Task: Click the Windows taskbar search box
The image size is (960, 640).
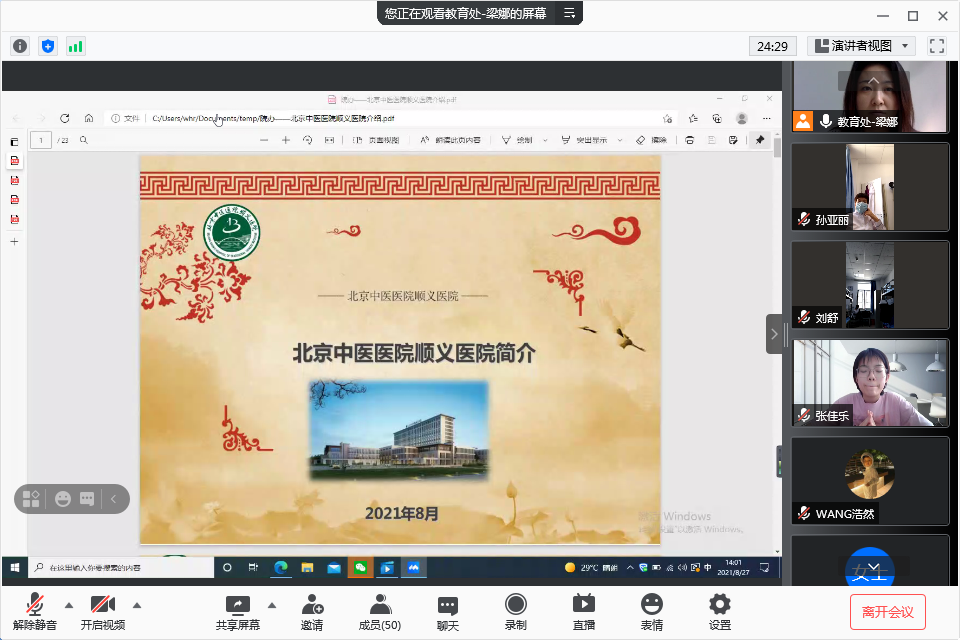Action: pos(121,568)
